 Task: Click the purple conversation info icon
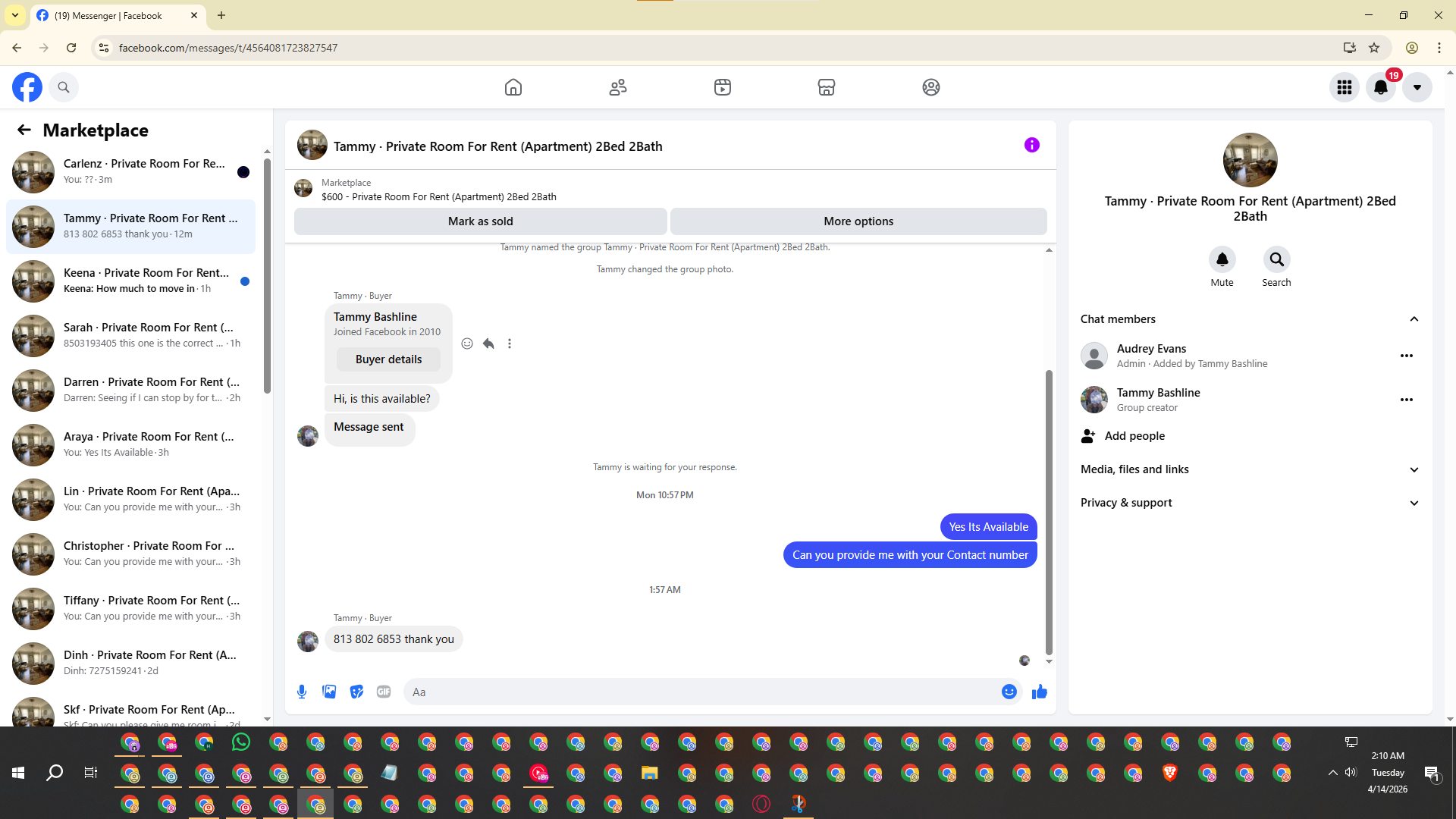tap(1031, 145)
